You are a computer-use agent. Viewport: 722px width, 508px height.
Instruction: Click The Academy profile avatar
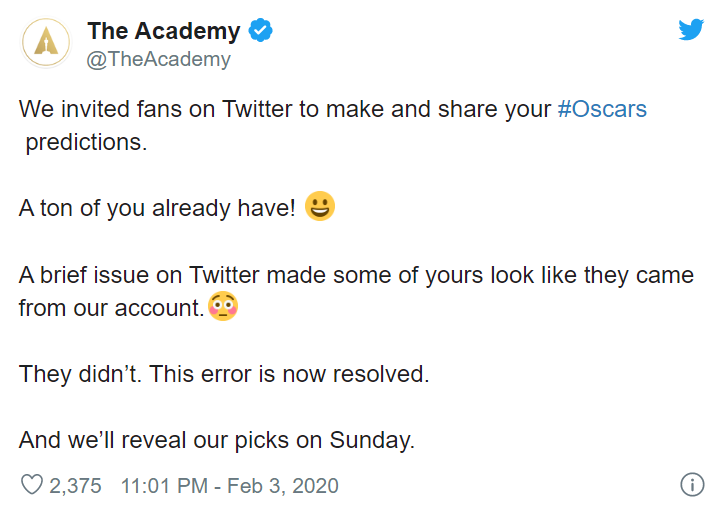coord(46,42)
